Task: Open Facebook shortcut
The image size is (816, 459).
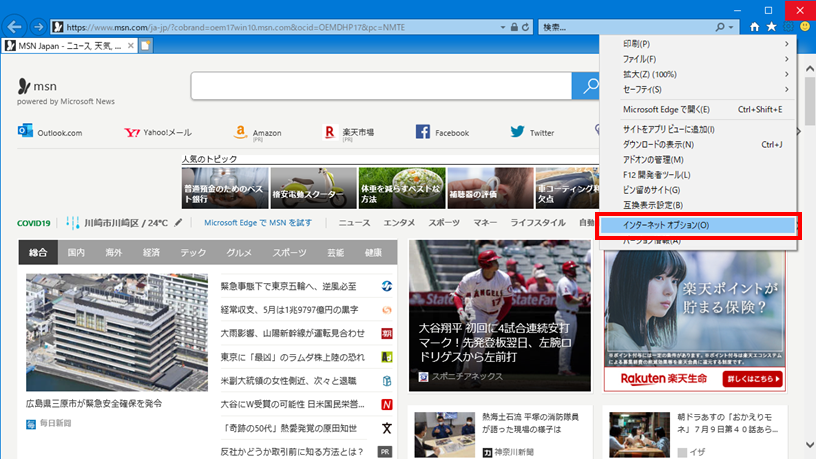Action: tap(442, 132)
